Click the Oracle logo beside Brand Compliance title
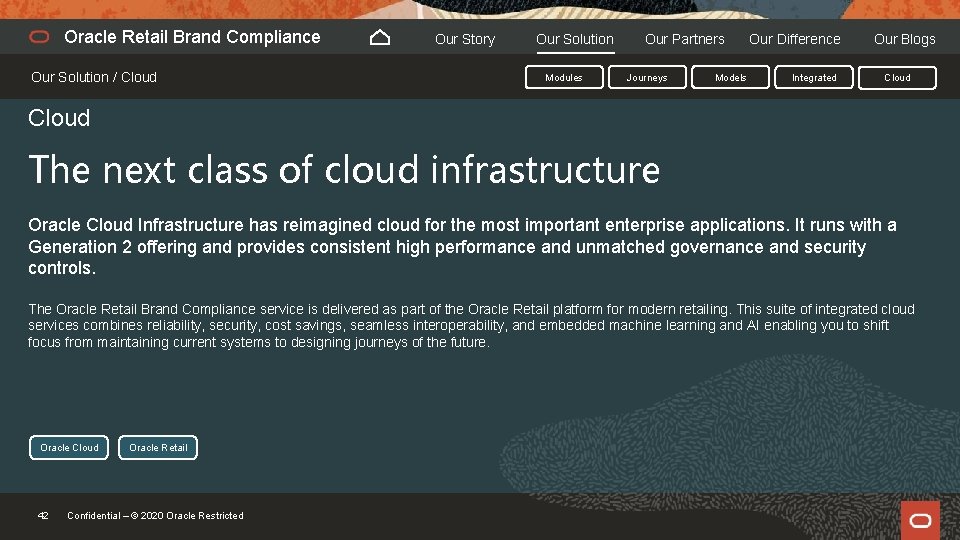Screen dimensions: 960x540 (39, 37)
